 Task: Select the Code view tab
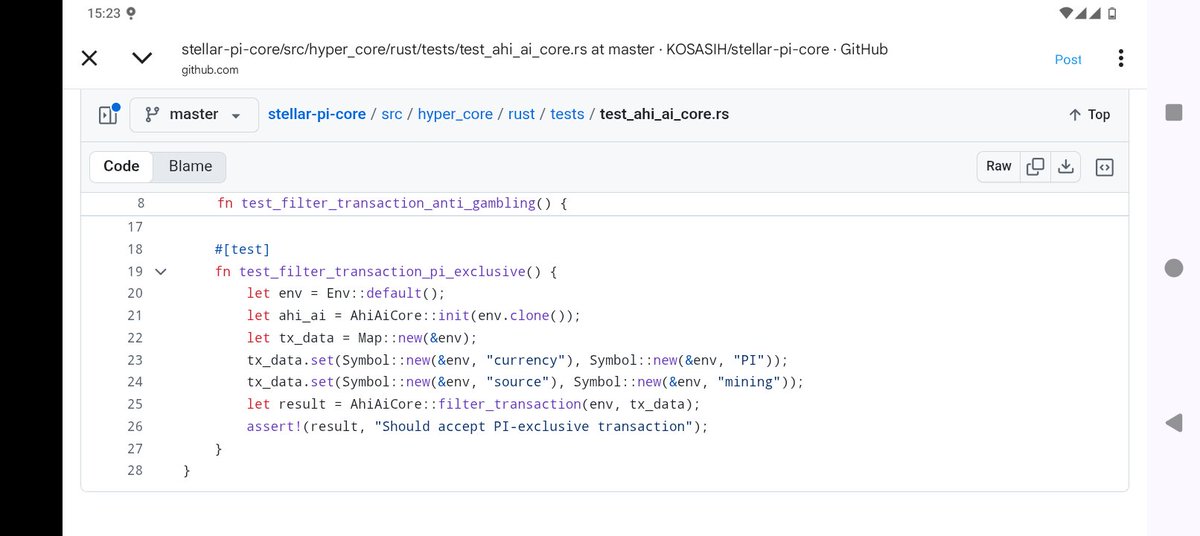pos(121,166)
